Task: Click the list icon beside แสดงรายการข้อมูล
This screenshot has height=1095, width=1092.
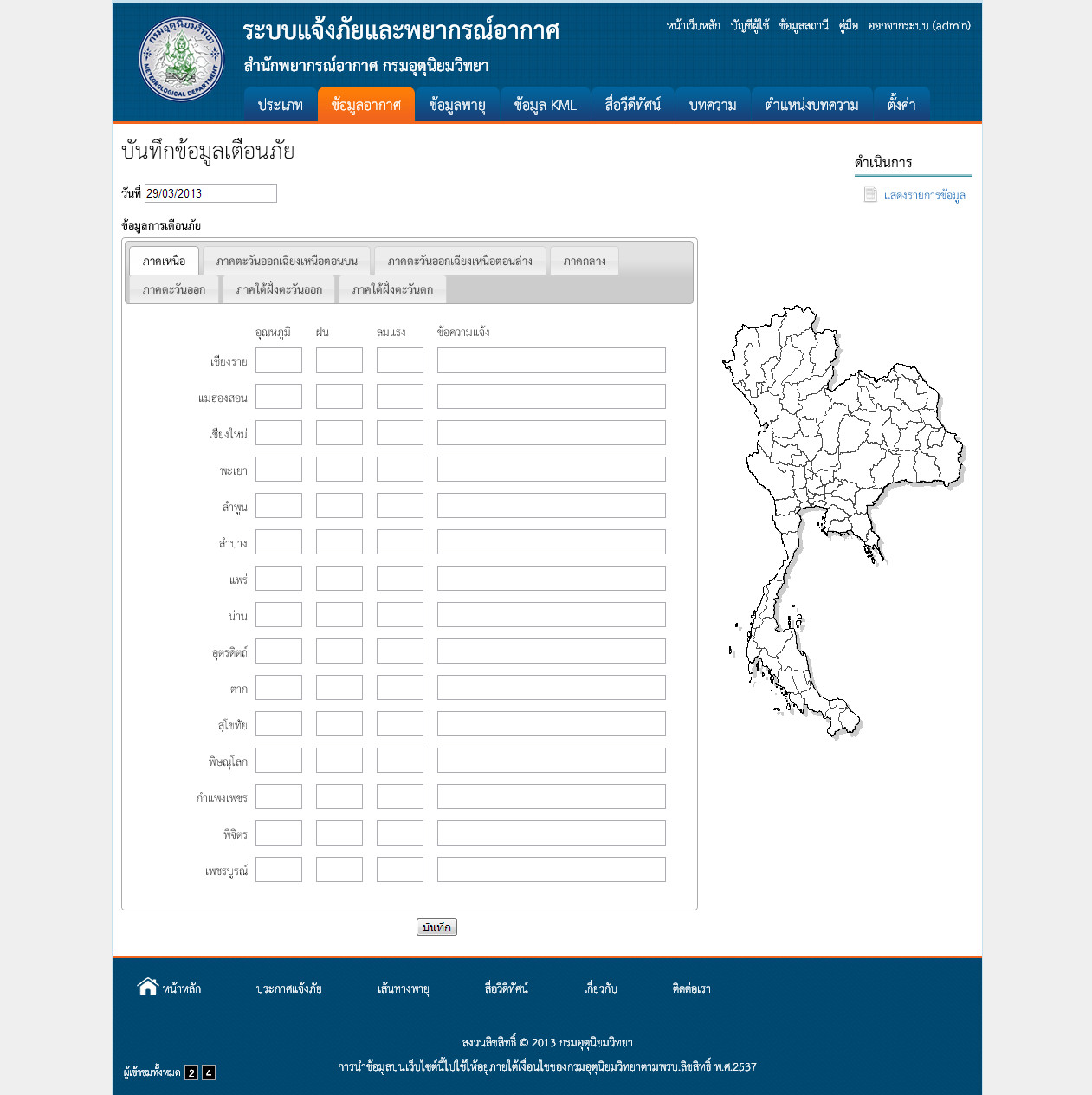Action: [870, 195]
